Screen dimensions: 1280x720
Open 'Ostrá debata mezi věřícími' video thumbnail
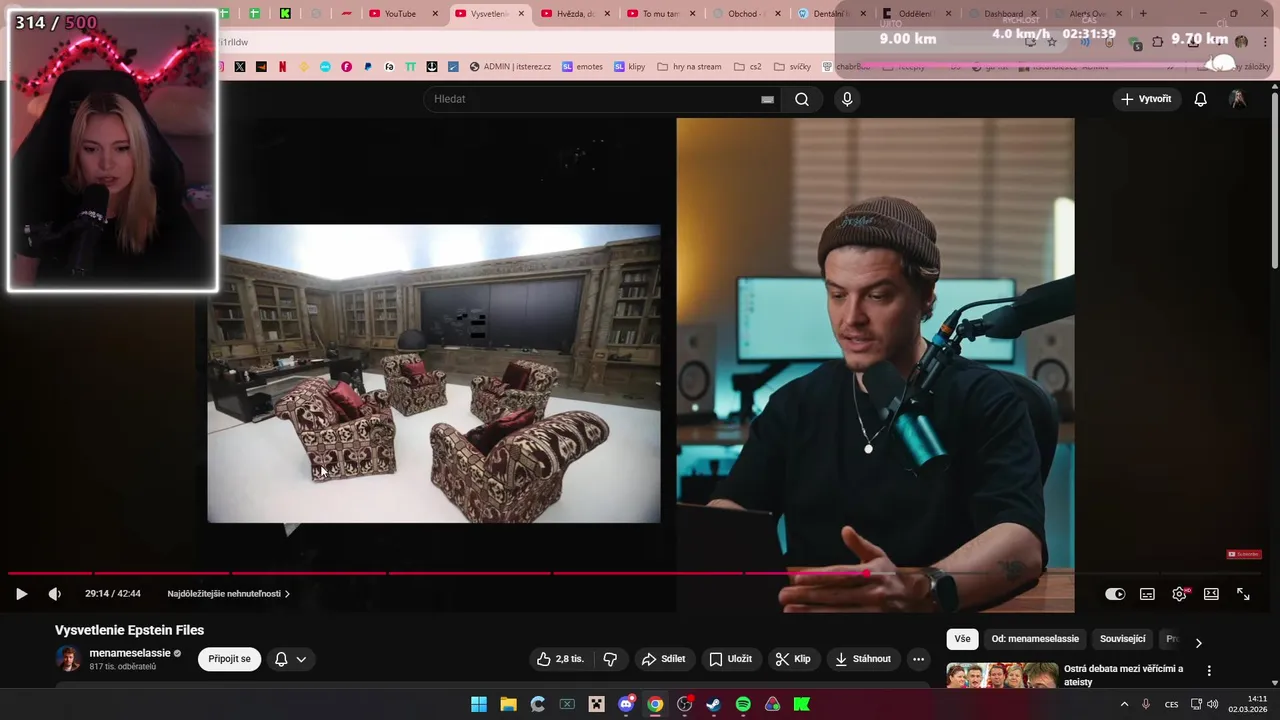1001,676
